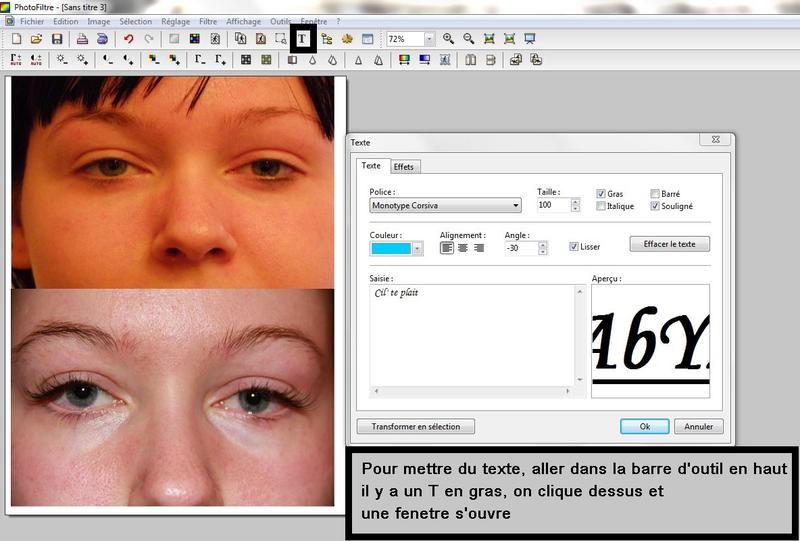Click the Save floppy disk icon
The width and height of the screenshot is (800, 541).
pyautogui.click(x=57, y=39)
